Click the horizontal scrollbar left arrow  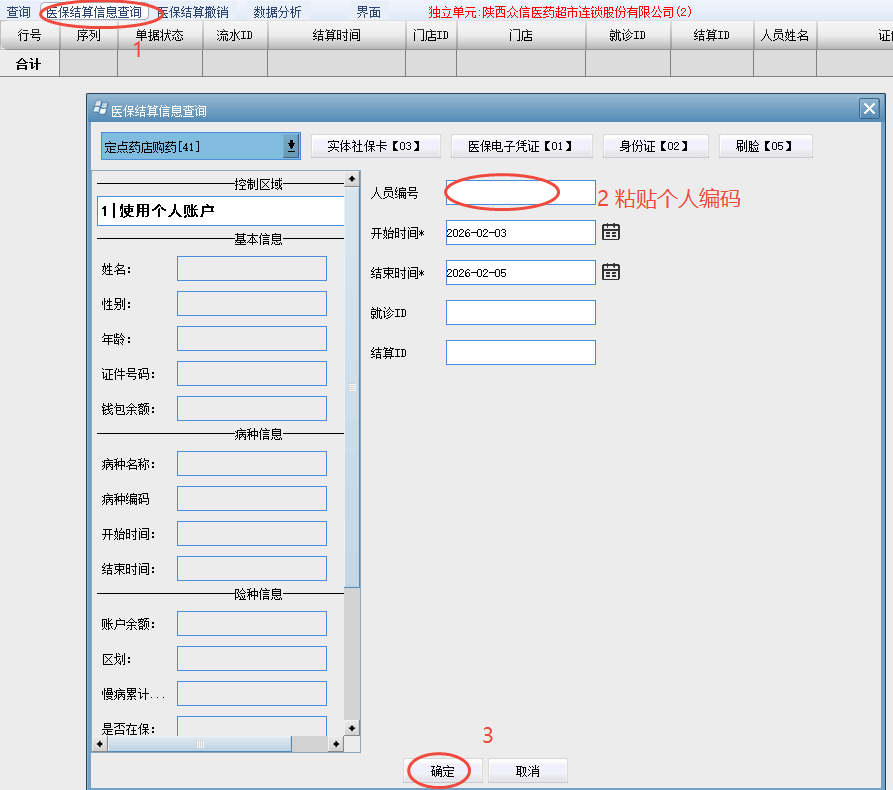99,744
